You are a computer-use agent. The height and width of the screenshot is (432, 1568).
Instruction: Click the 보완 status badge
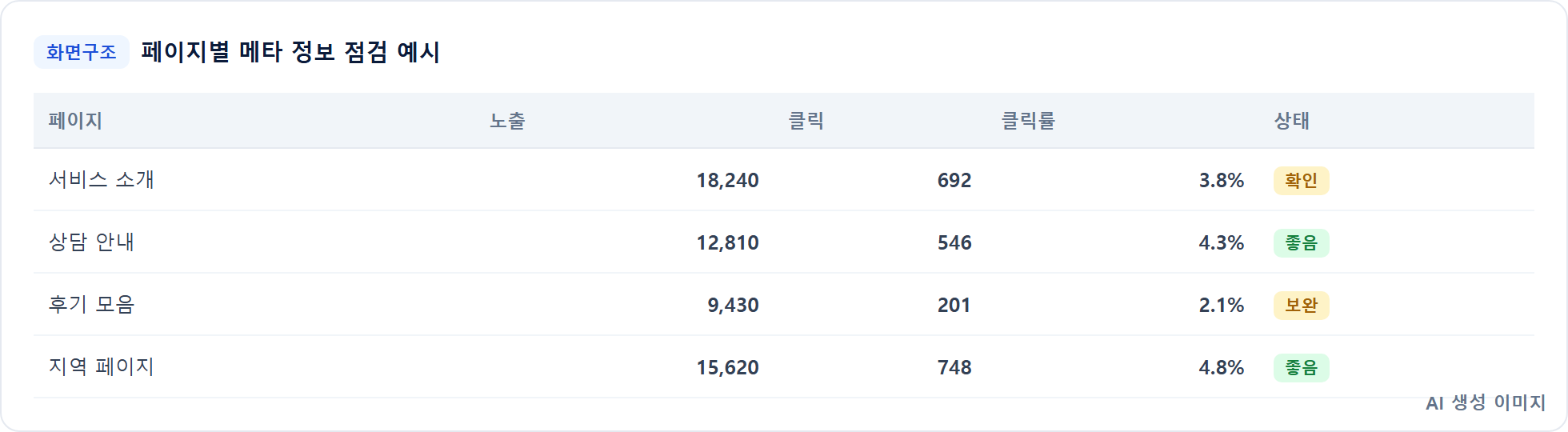tap(1301, 306)
